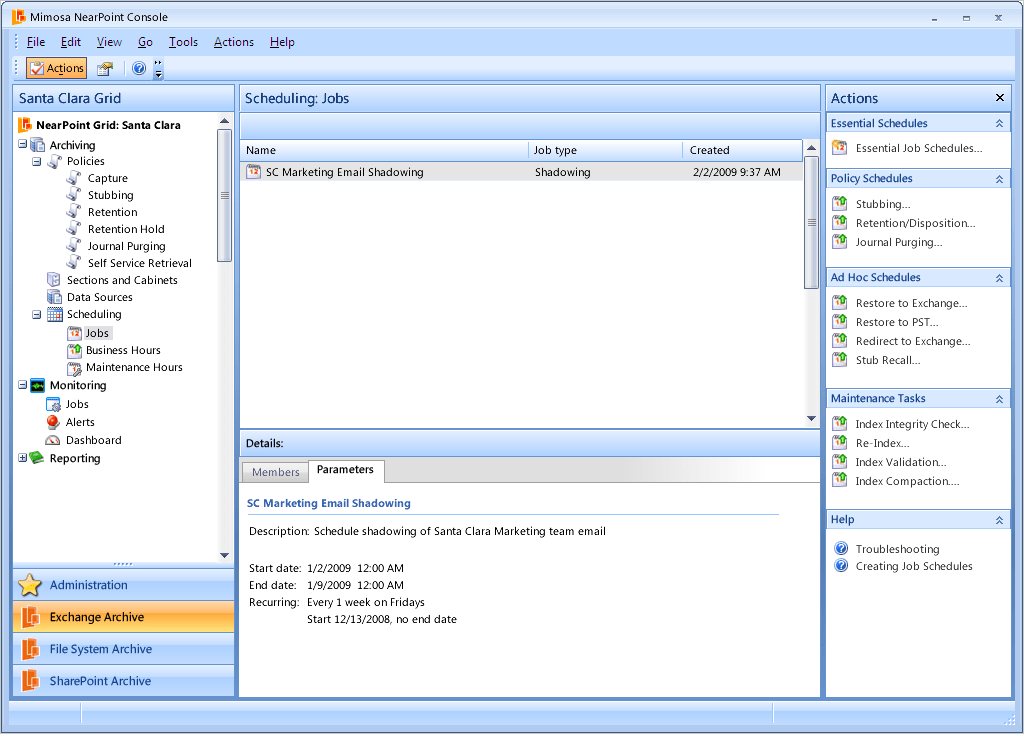1024x734 pixels.
Task: Expand the Reporting tree node
Action: tap(23, 458)
